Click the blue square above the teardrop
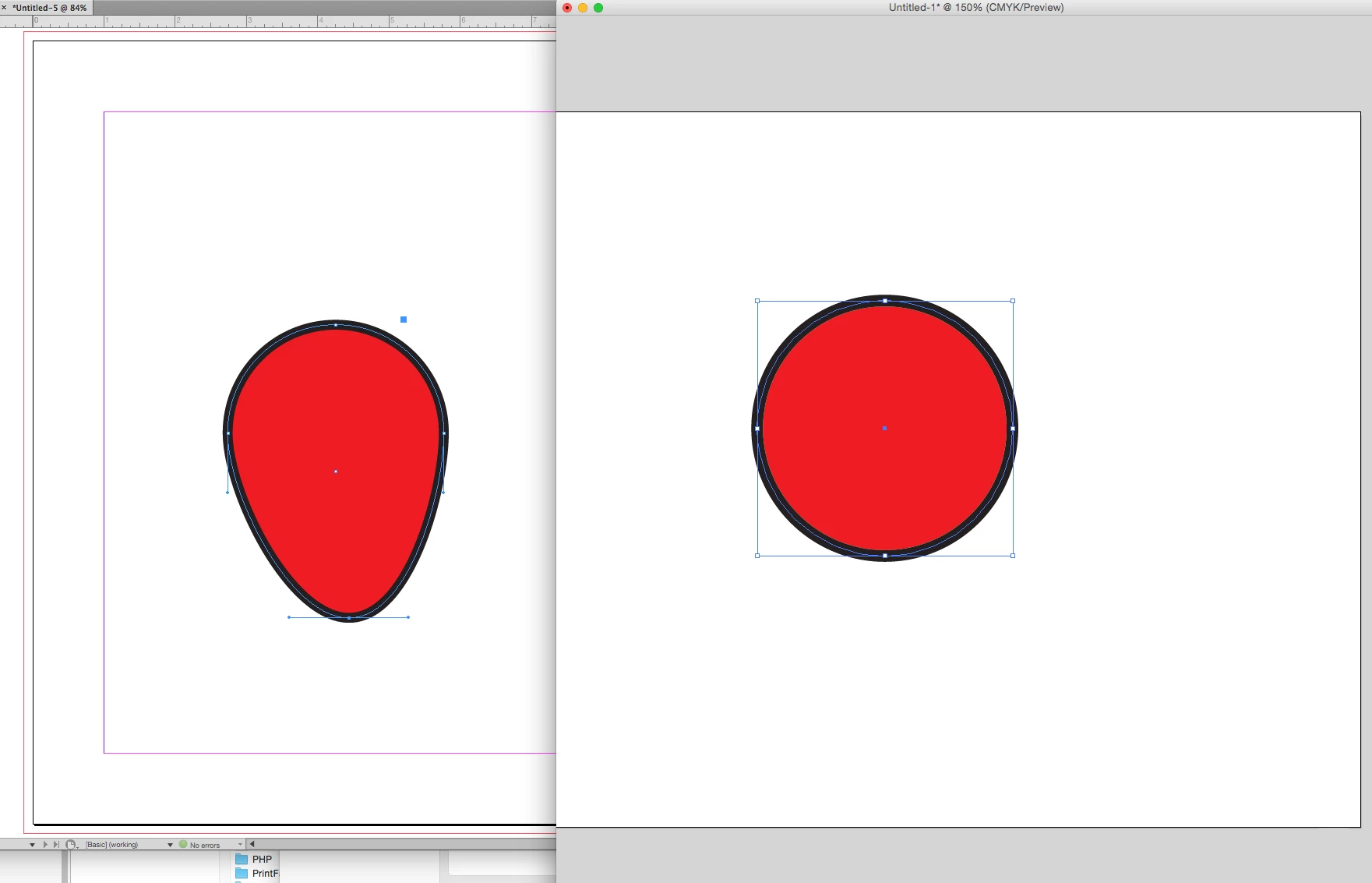The height and width of the screenshot is (883, 1372). pos(404,320)
